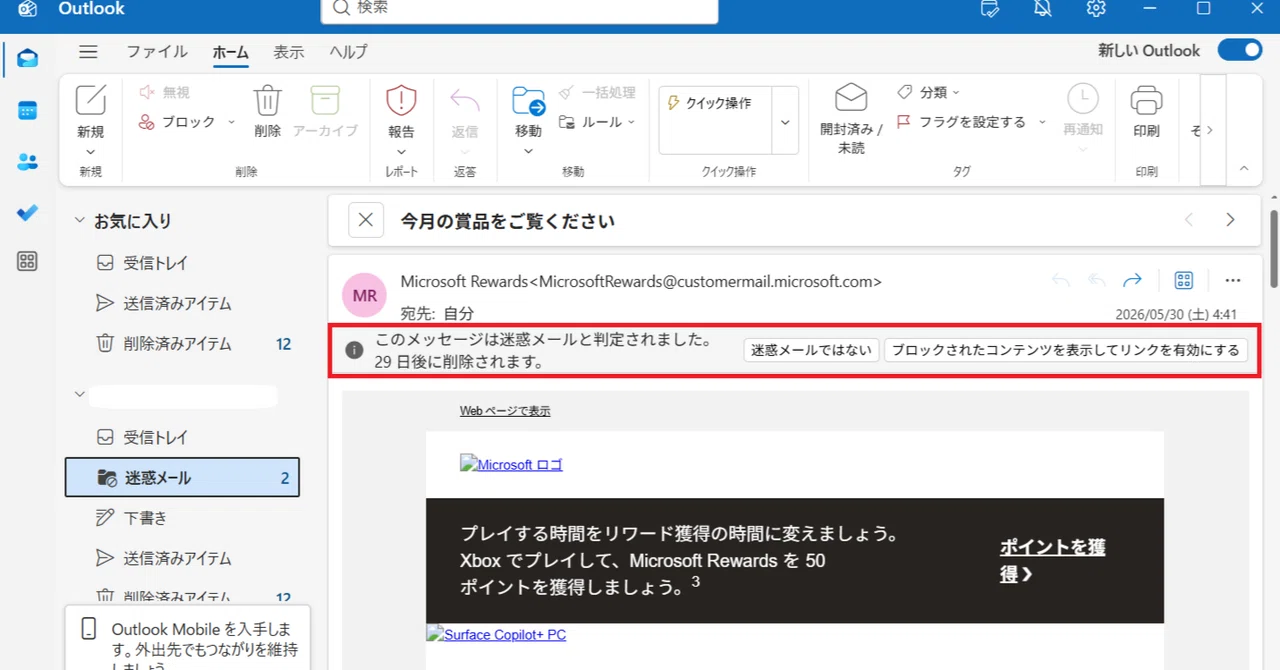
Task: Open フラグを設定する dropdown arrow
Action: pyautogui.click(x=1042, y=122)
